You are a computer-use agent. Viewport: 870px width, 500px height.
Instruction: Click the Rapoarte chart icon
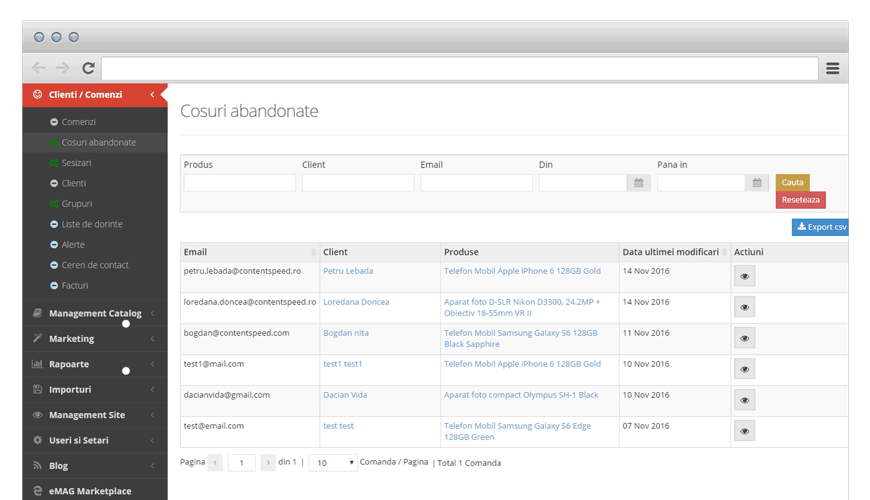(37, 364)
